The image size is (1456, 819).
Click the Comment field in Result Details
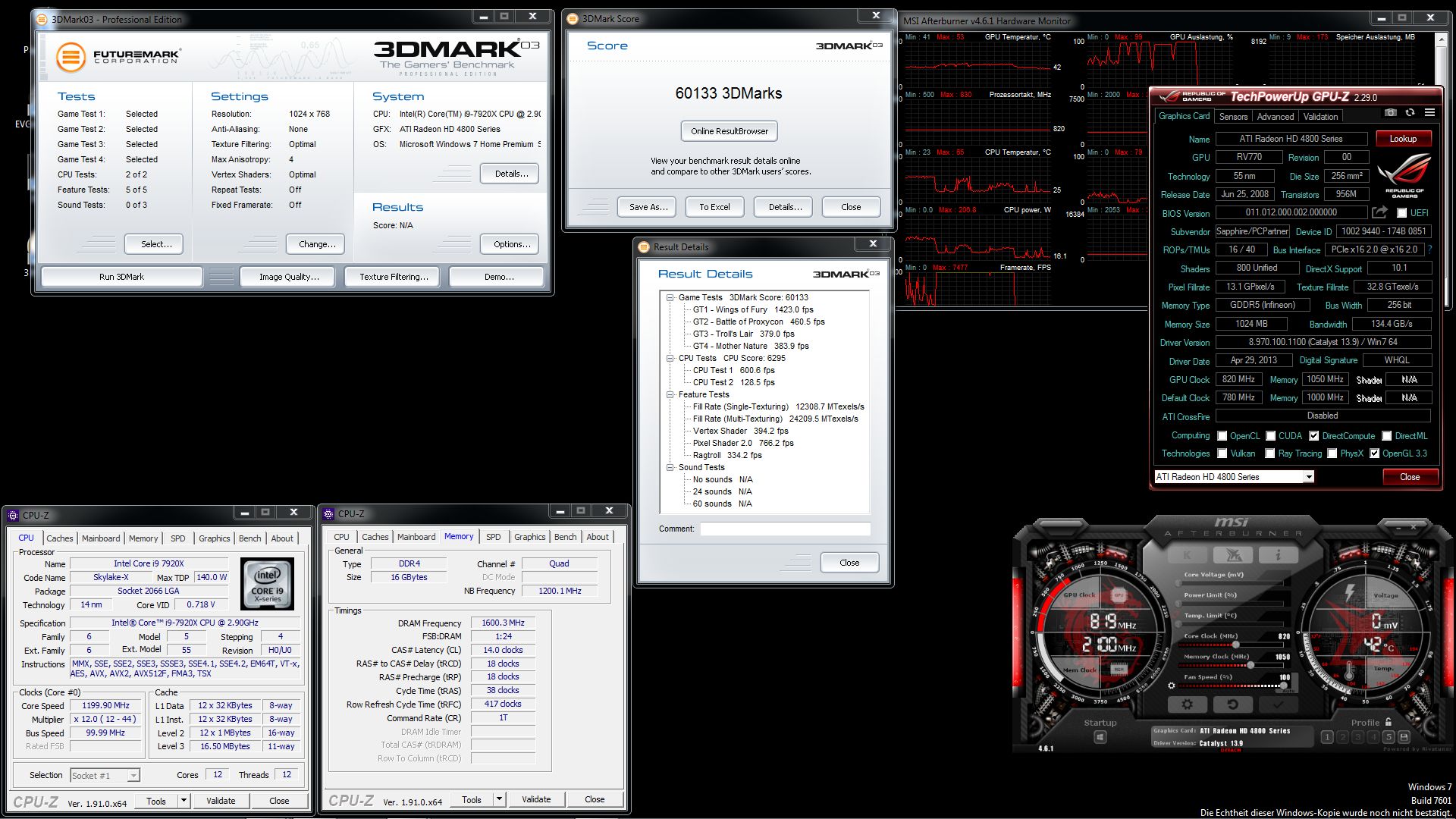[785, 529]
